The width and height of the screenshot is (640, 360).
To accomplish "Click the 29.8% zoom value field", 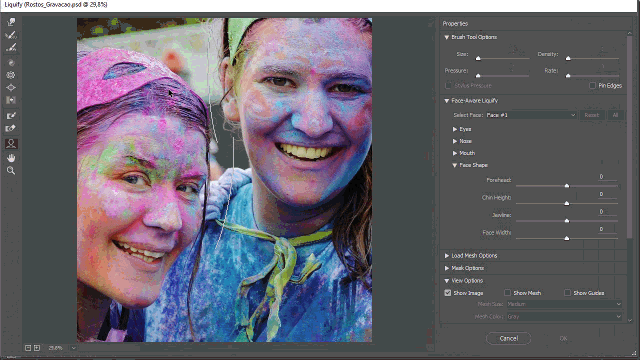I will (x=56, y=348).
